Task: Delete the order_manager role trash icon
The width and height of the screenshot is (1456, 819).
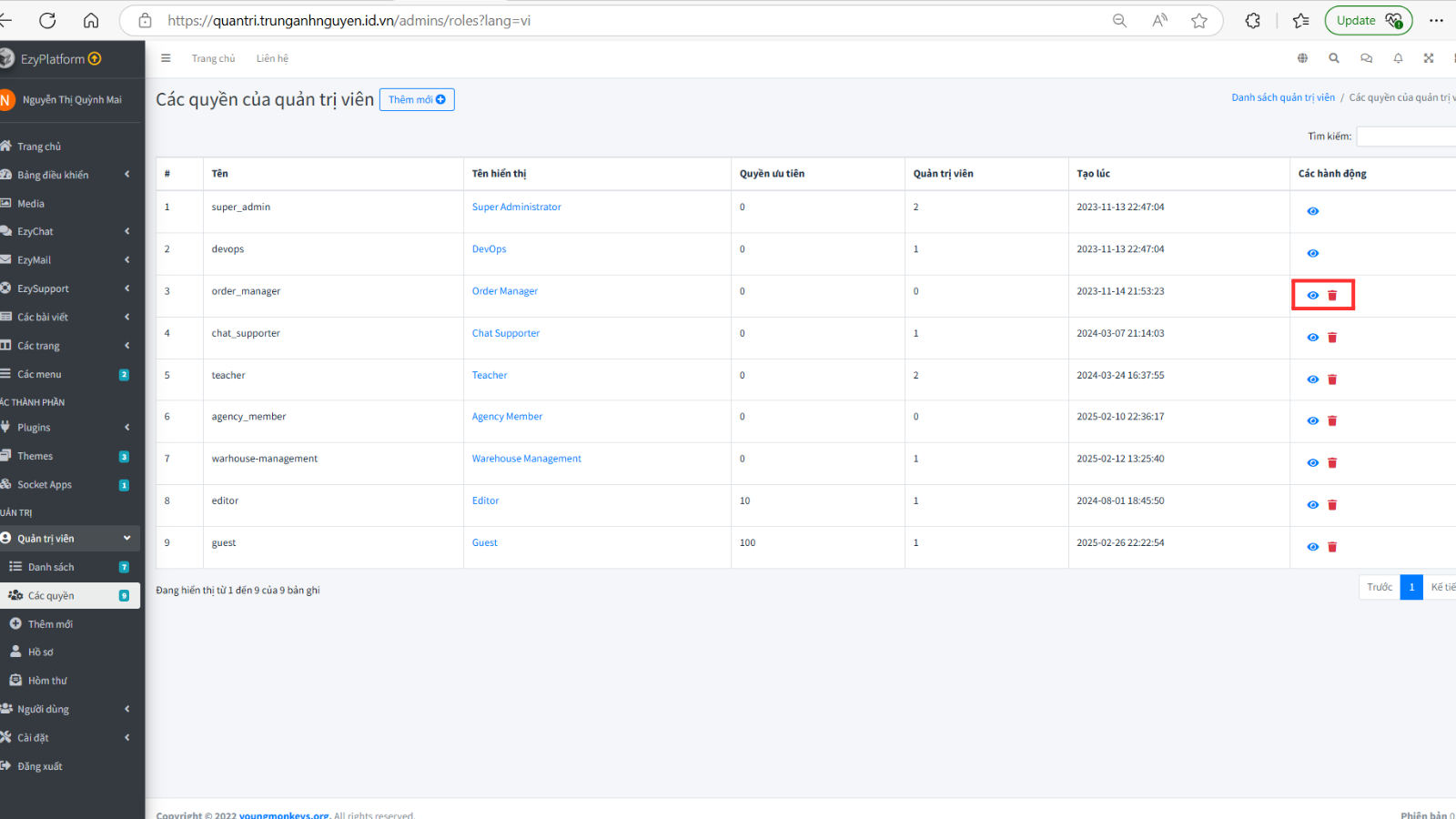Action: (x=1332, y=295)
